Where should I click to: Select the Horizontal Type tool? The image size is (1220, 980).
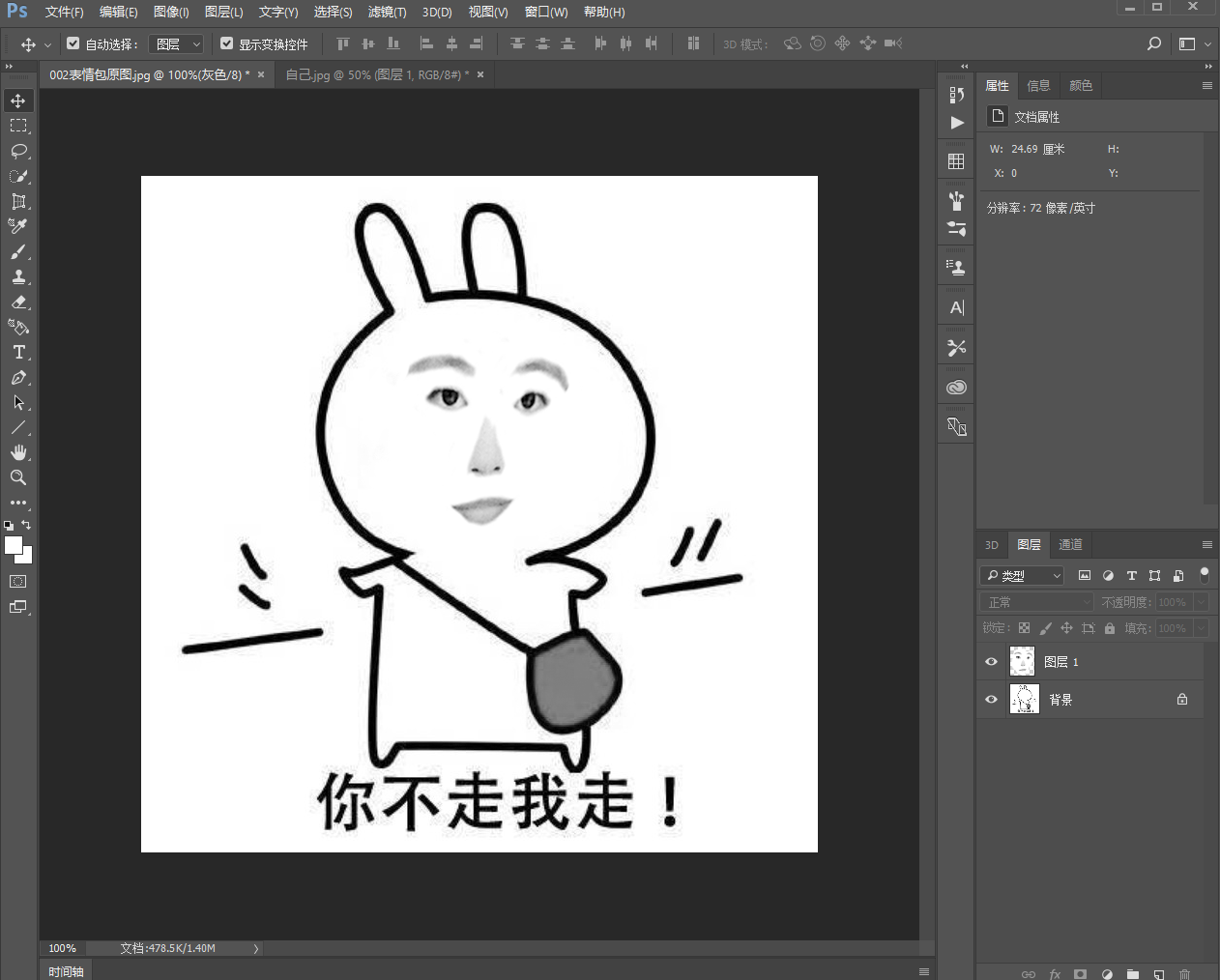(x=19, y=352)
